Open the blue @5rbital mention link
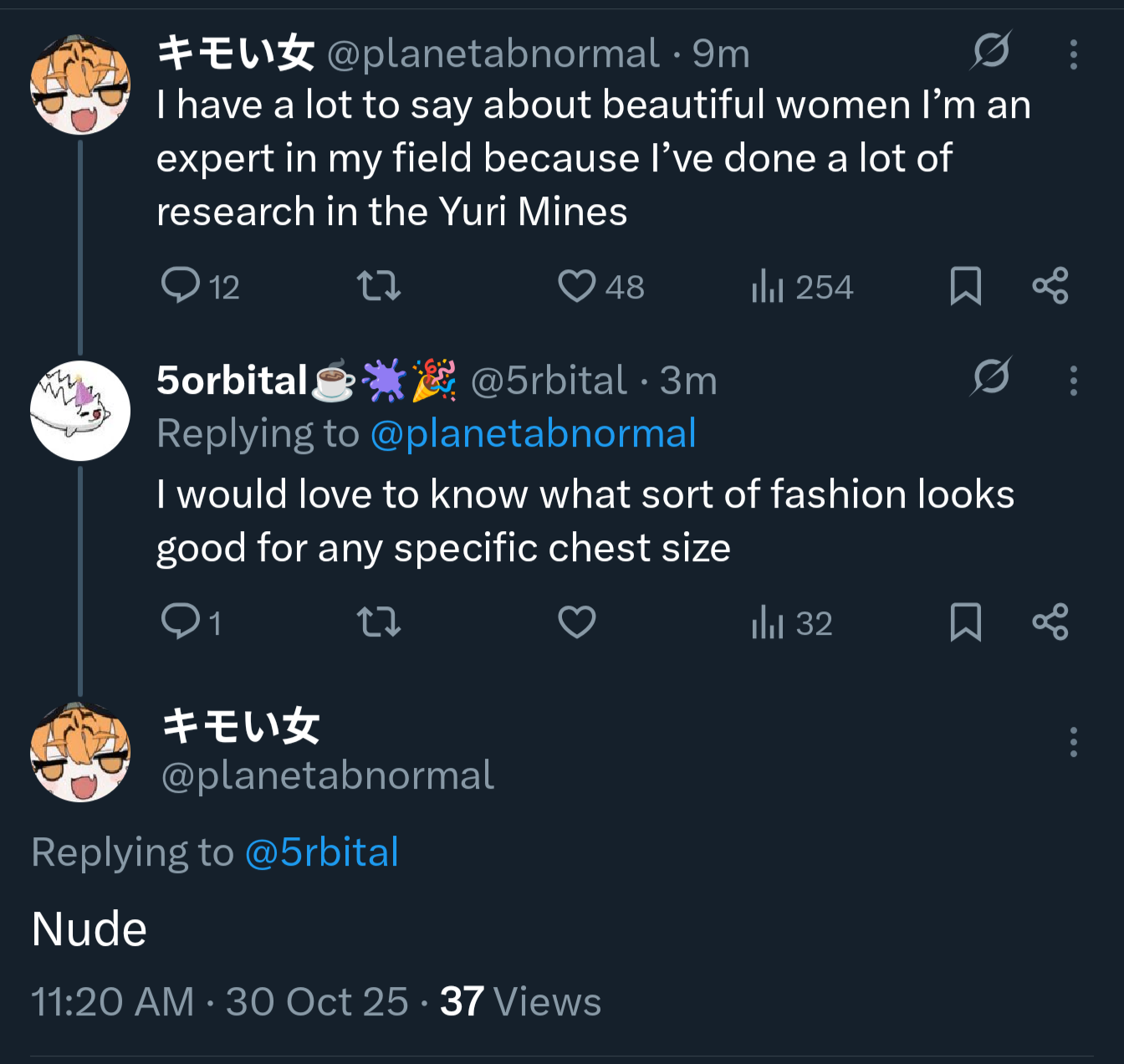The width and height of the screenshot is (1124, 1064). tap(321, 852)
